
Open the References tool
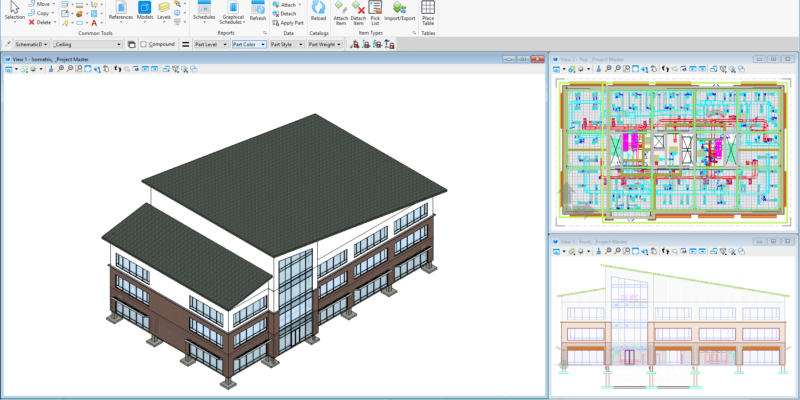coord(121,11)
